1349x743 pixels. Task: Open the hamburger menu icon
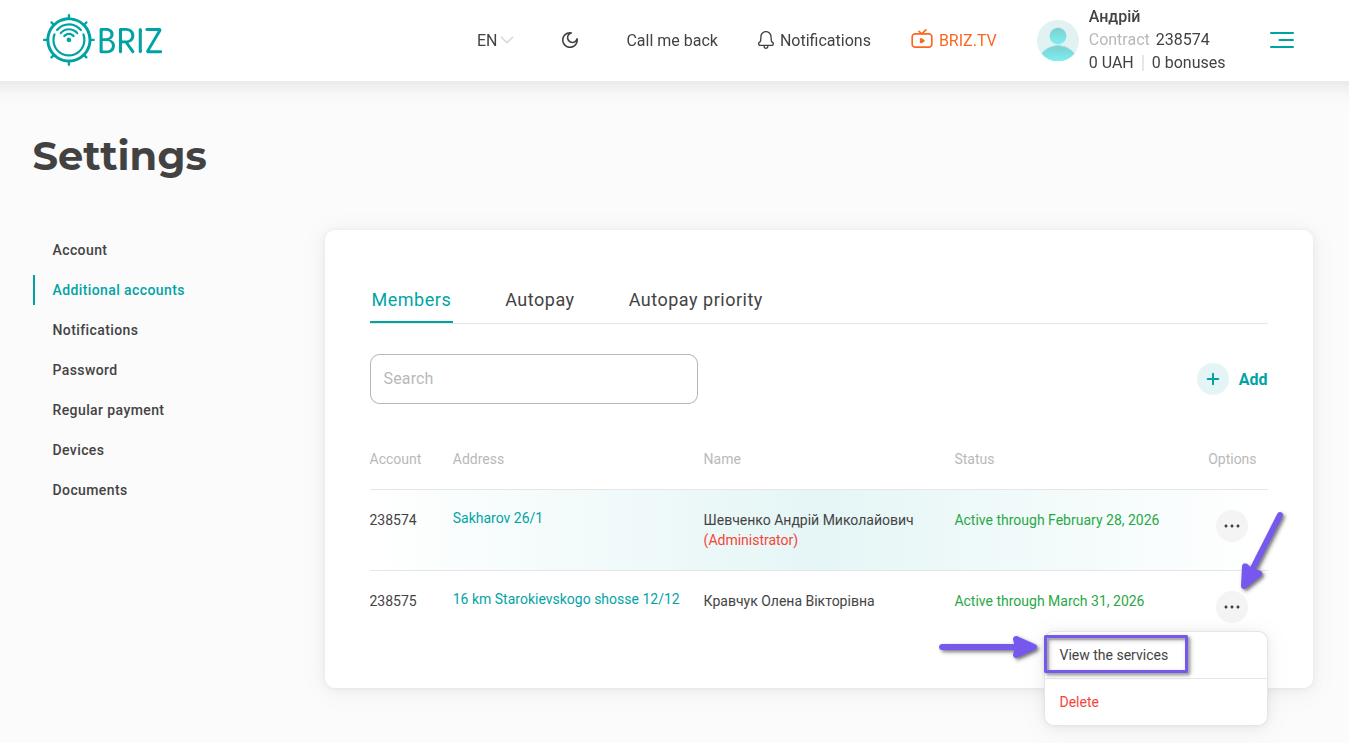click(x=1281, y=40)
